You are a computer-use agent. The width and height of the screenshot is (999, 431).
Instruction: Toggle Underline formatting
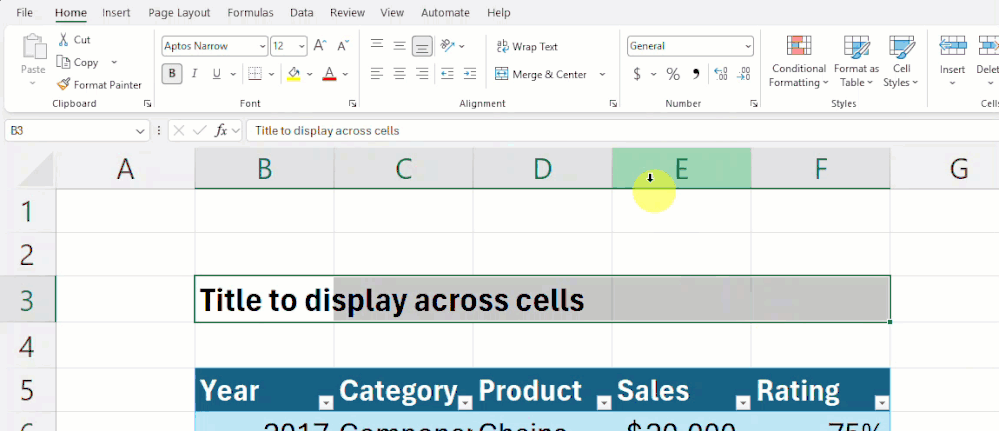click(217, 74)
